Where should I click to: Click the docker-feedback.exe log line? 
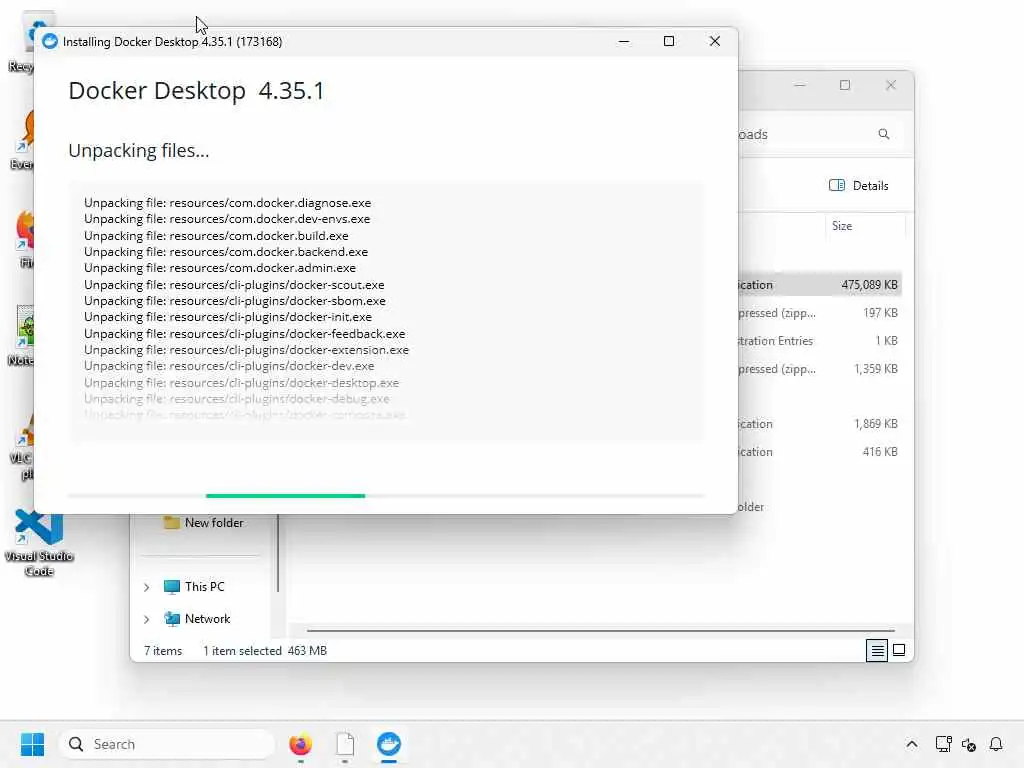[x=244, y=334]
